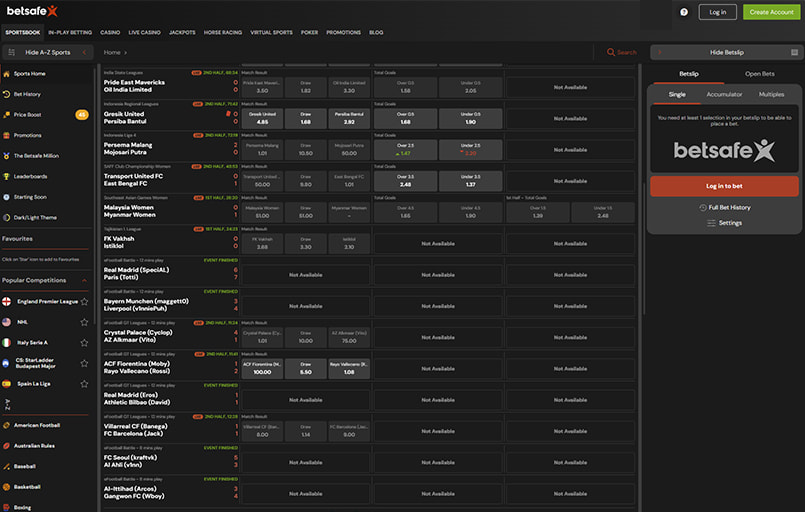Click the search magnifier icon
Screen dimensions: 805x512
(610, 52)
